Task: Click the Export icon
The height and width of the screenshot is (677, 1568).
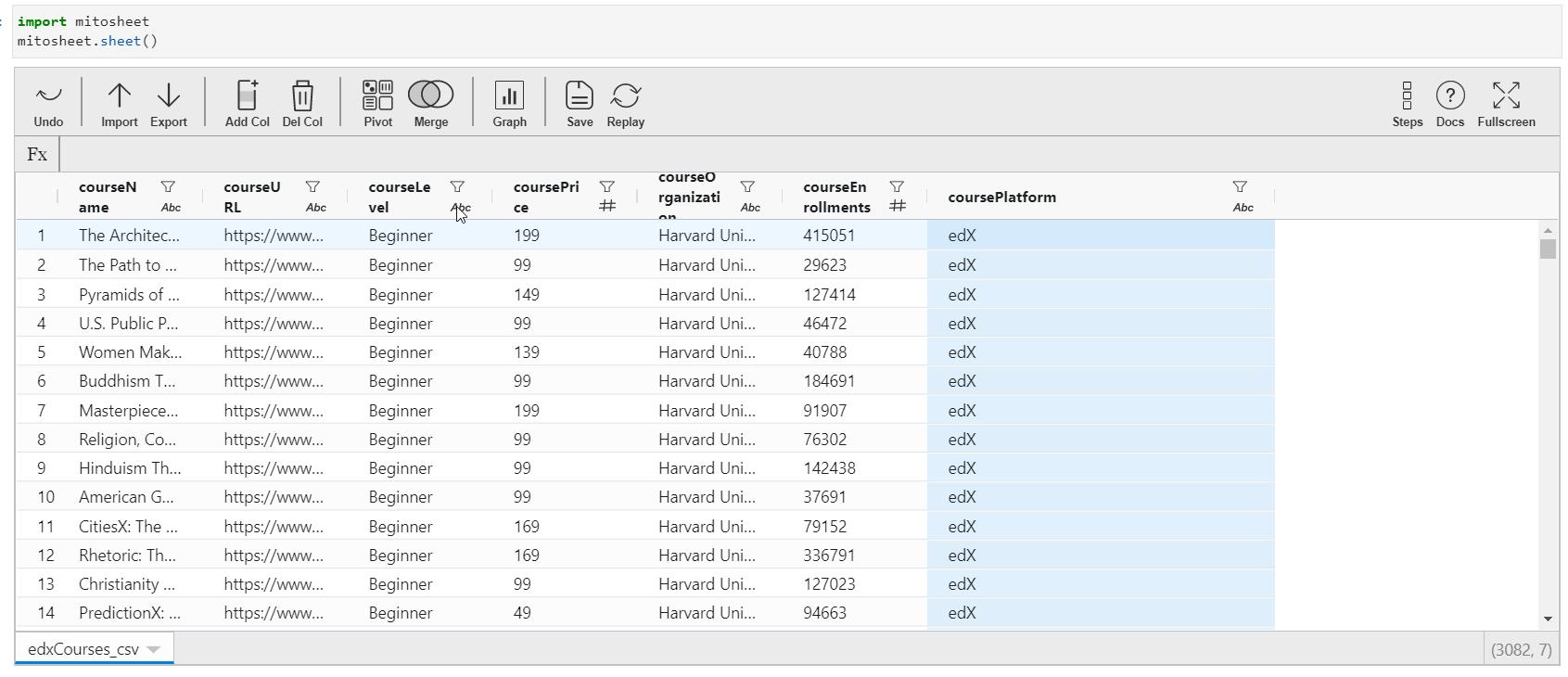Action: tap(169, 103)
